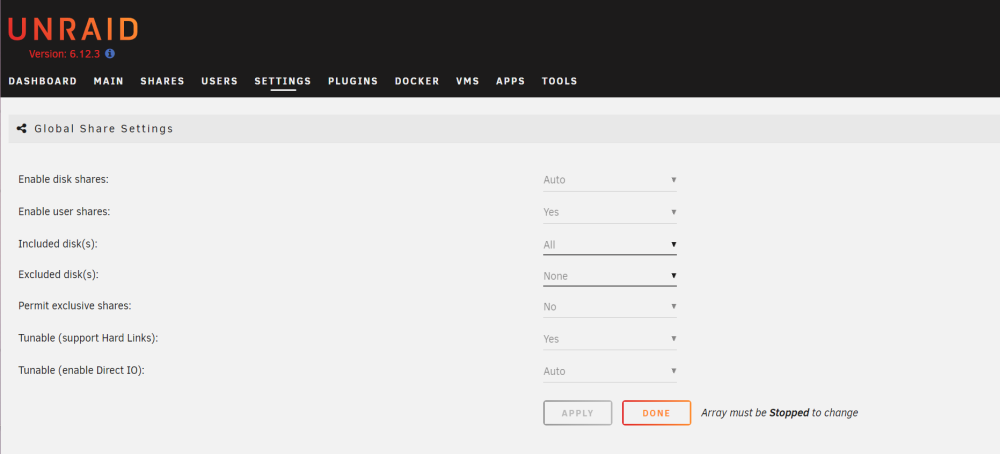Click the Apply button
Screen dimensions: 1000x454
[578, 413]
